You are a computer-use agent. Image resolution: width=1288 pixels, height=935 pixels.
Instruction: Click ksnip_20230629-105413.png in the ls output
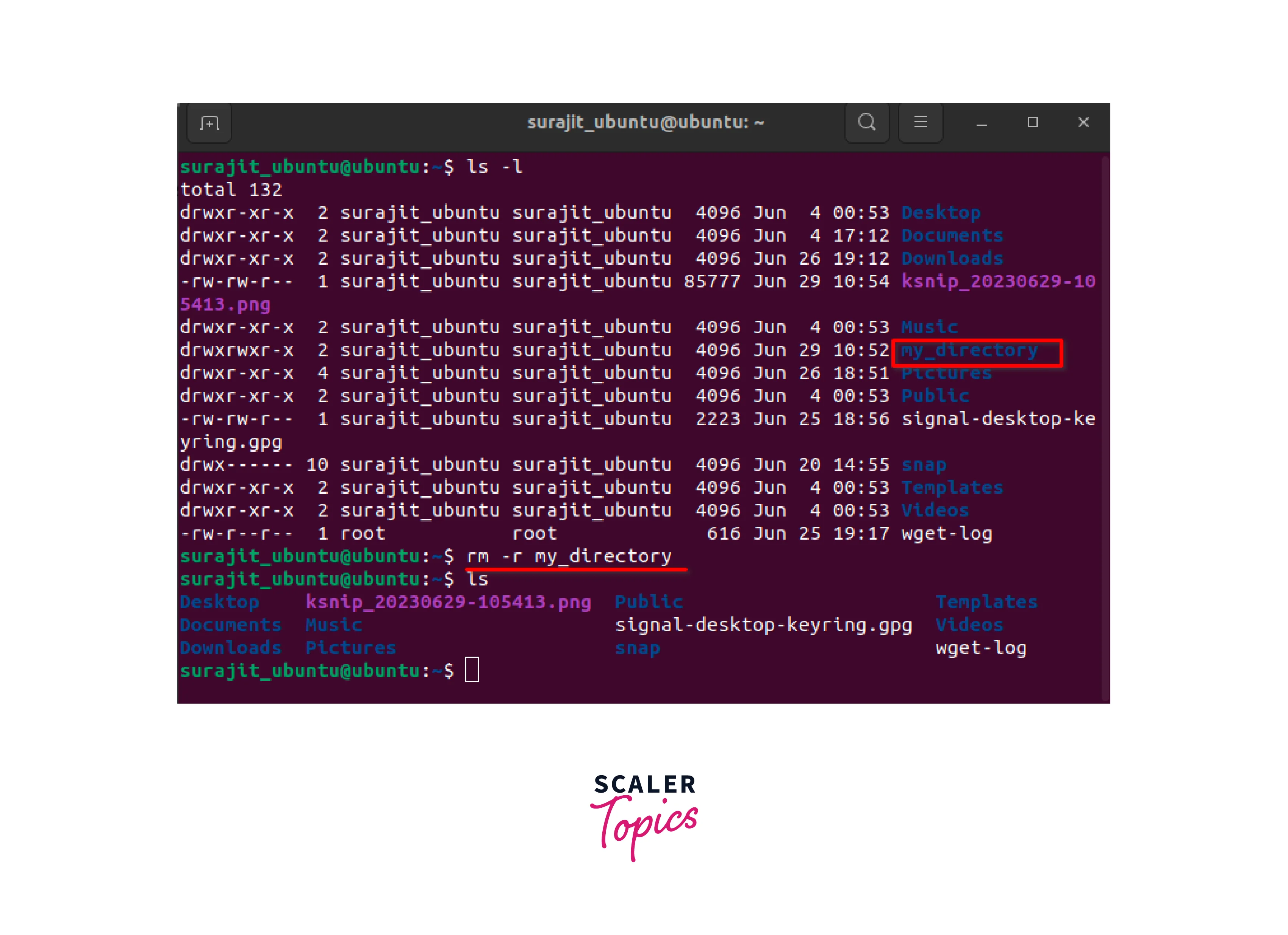pyautogui.click(x=448, y=602)
